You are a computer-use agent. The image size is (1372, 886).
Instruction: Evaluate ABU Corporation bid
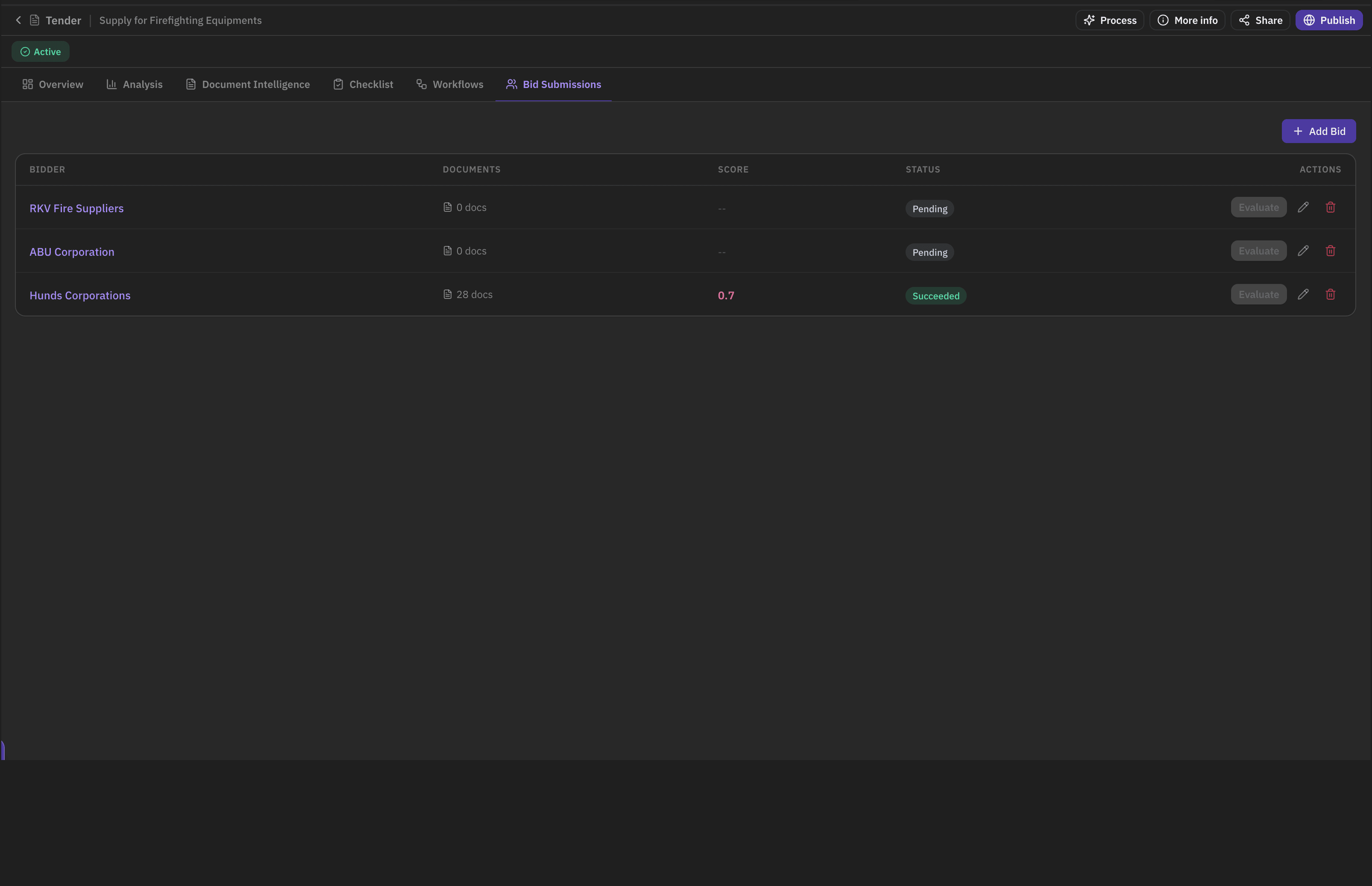1259,251
